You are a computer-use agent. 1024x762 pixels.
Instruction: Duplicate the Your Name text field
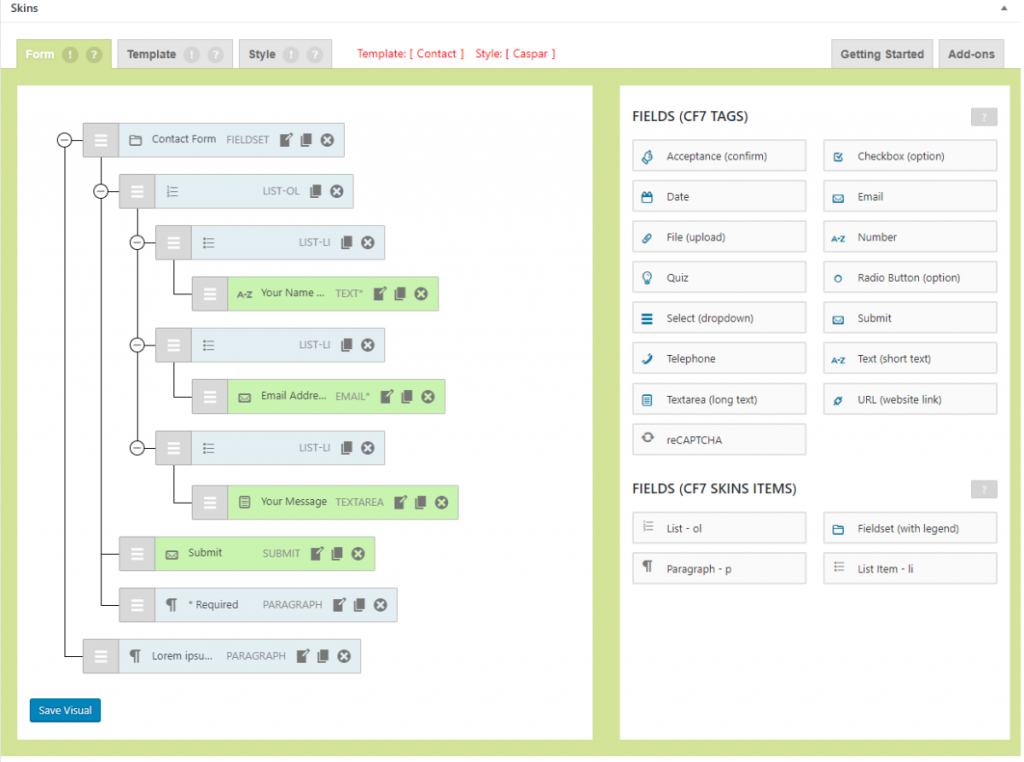pyautogui.click(x=400, y=294)
